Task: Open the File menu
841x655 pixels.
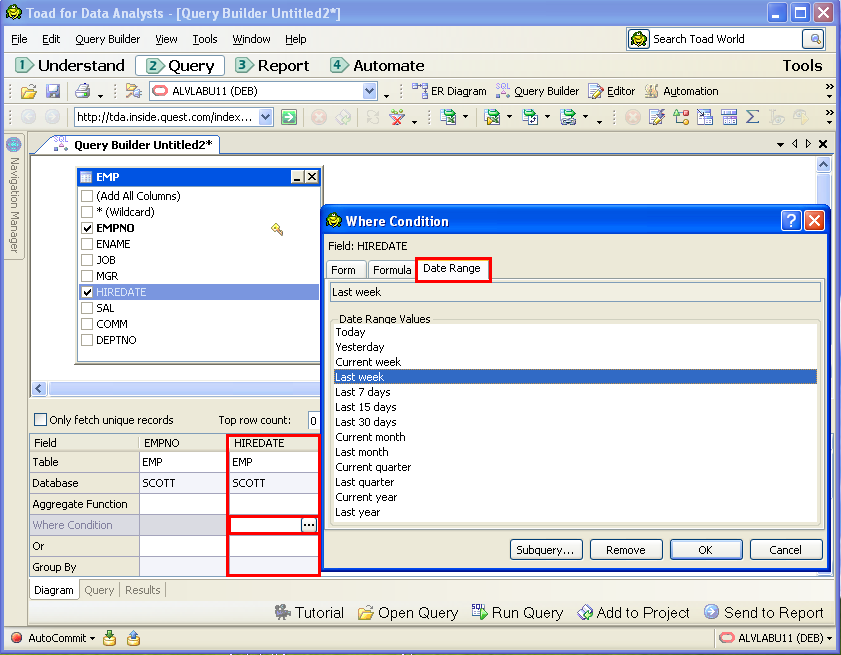Action: coord(19,39)
